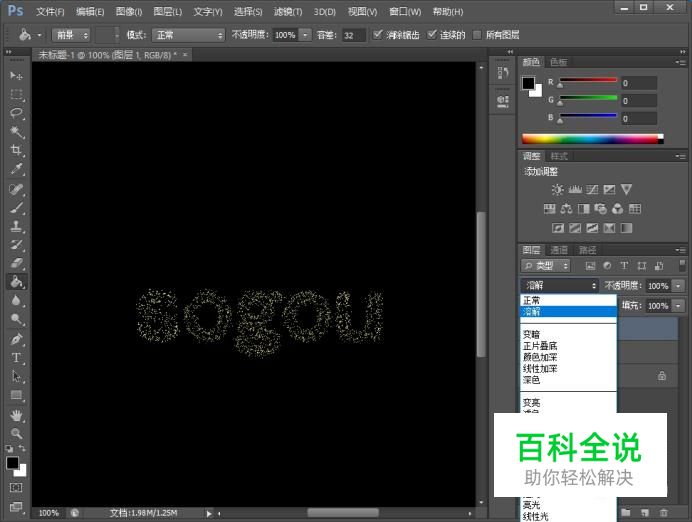
Task: Open the 窗口(W) menu
Action: (x=405, y=11)
